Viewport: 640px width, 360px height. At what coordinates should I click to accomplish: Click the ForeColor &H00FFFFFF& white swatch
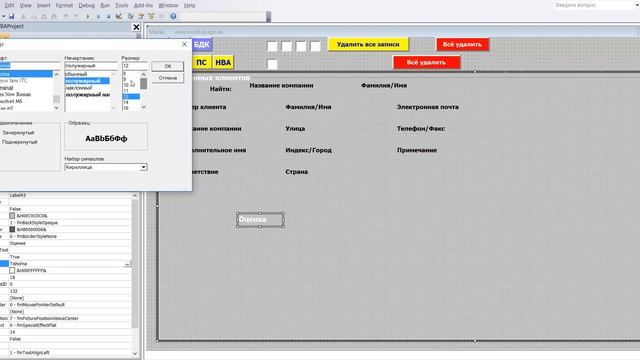(12, 270)
